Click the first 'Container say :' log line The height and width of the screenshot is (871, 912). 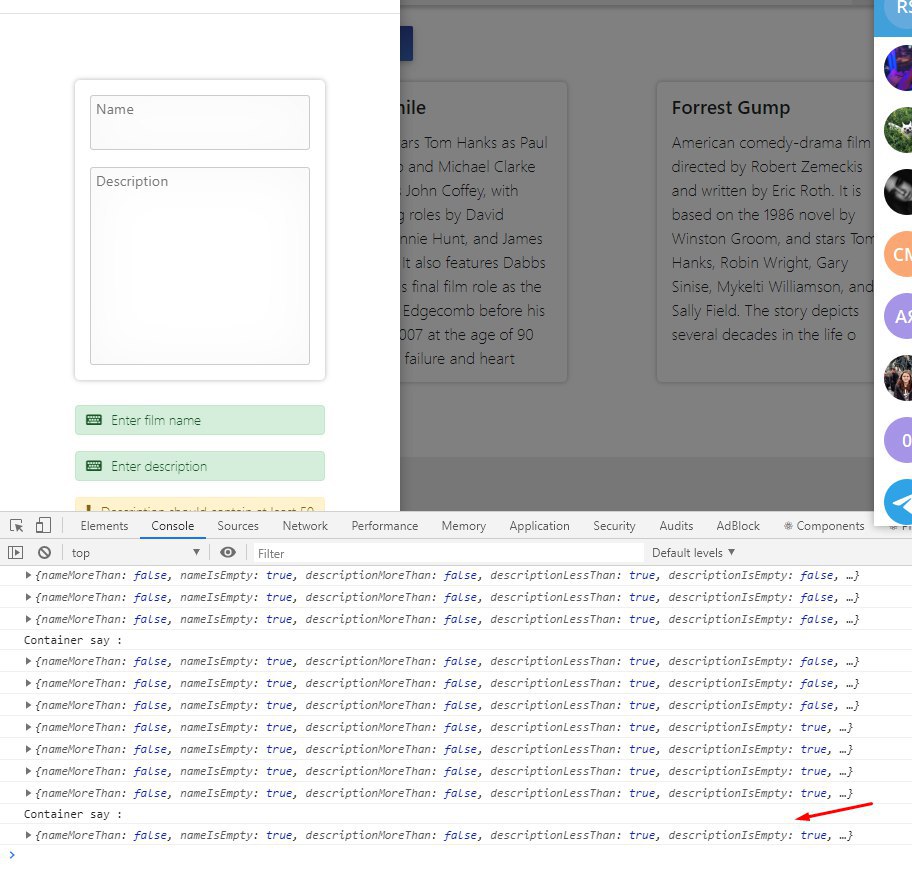point(73,640)
